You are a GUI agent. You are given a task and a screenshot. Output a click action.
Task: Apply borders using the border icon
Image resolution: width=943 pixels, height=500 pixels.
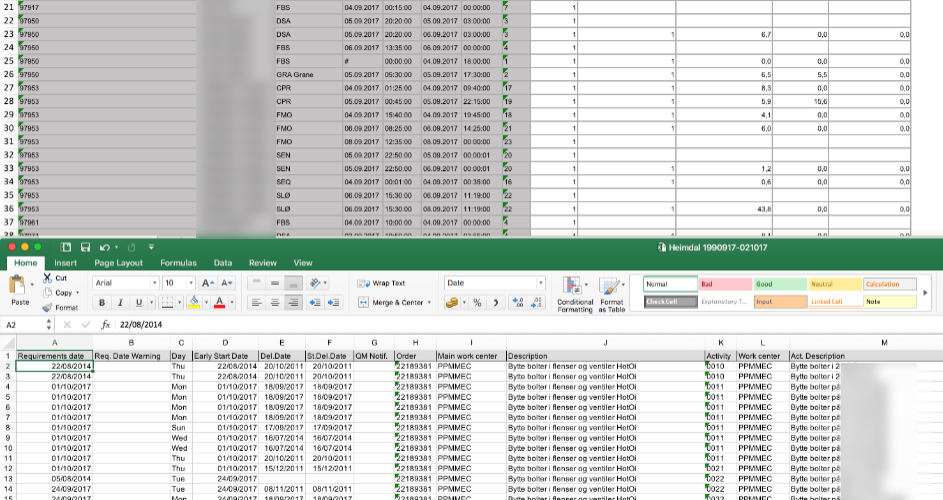click(x=167, y=302)
